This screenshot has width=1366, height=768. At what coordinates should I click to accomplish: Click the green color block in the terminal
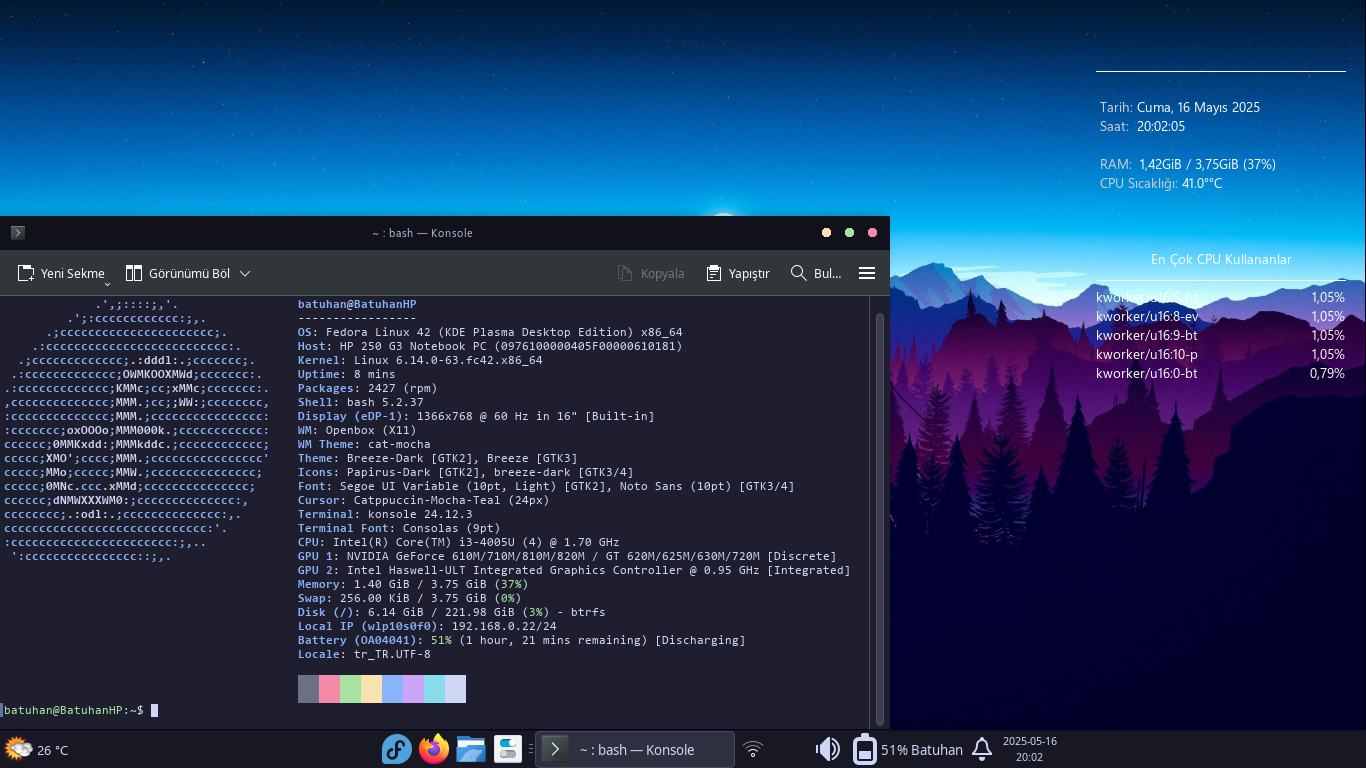coord(350,689)
